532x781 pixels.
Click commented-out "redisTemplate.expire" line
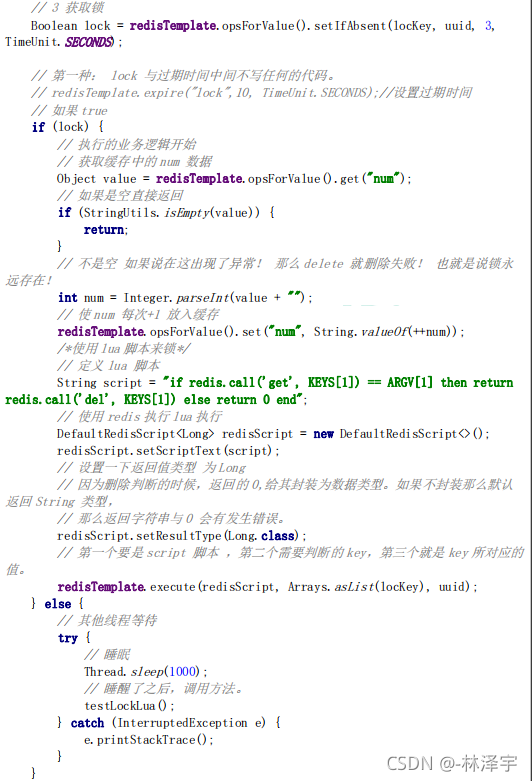click(x=252, y=93)
